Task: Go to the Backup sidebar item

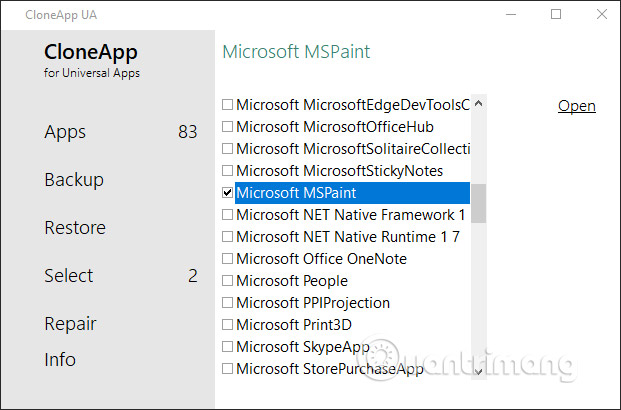Action: [x=74, y=180]
